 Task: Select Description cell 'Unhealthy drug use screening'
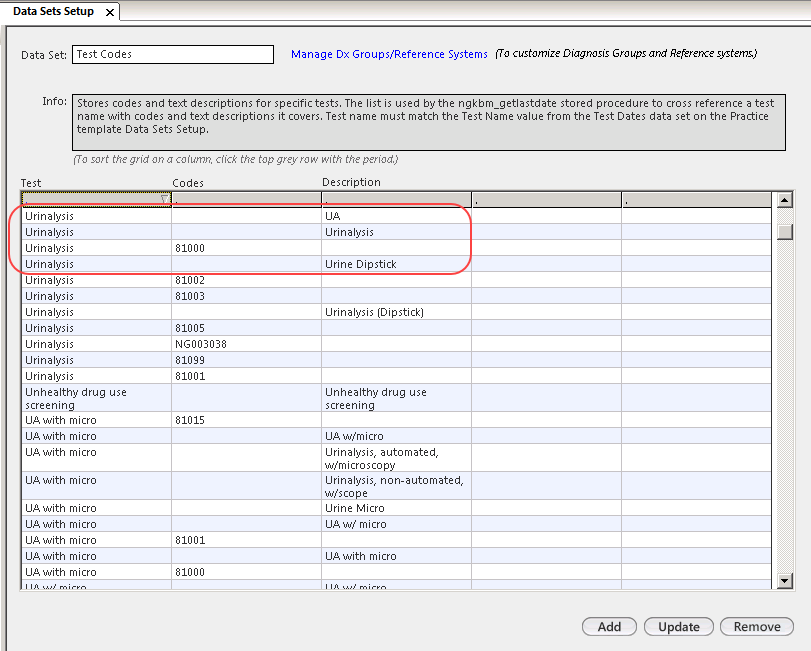pos(396,398)
